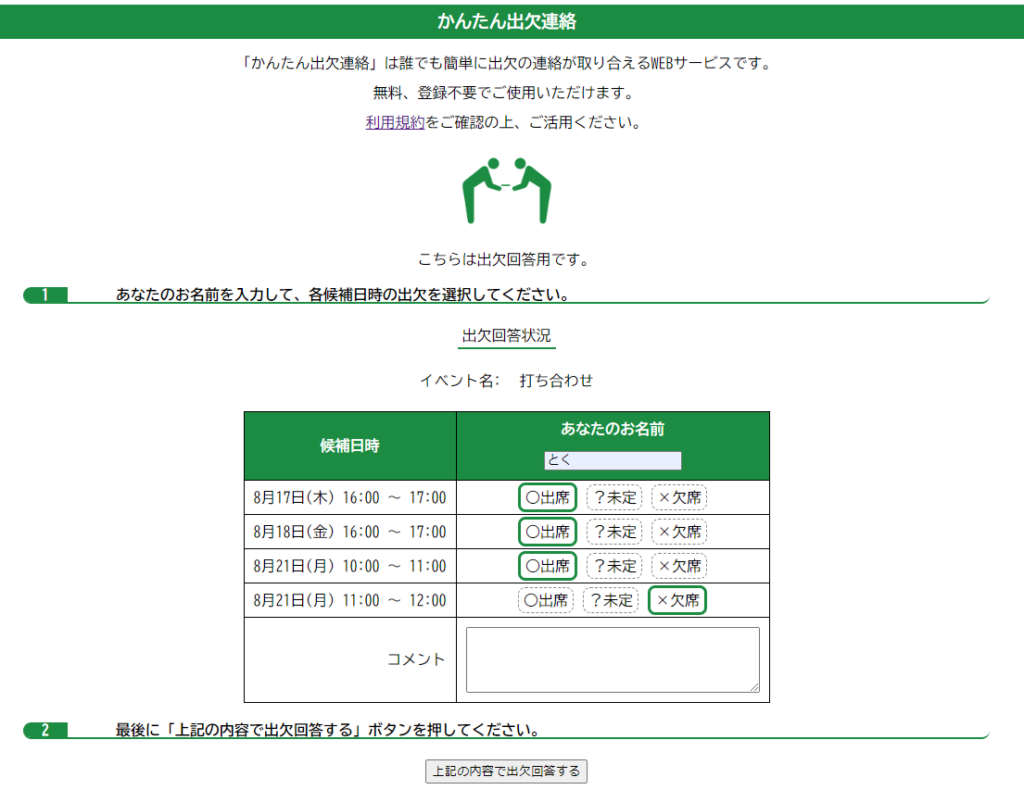
Task: Click the 出欠回答状況 heading
Action: 507,336
